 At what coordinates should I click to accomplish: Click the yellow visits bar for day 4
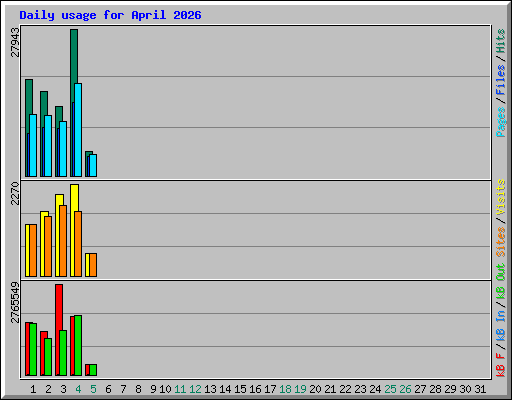tap(74, 198)
